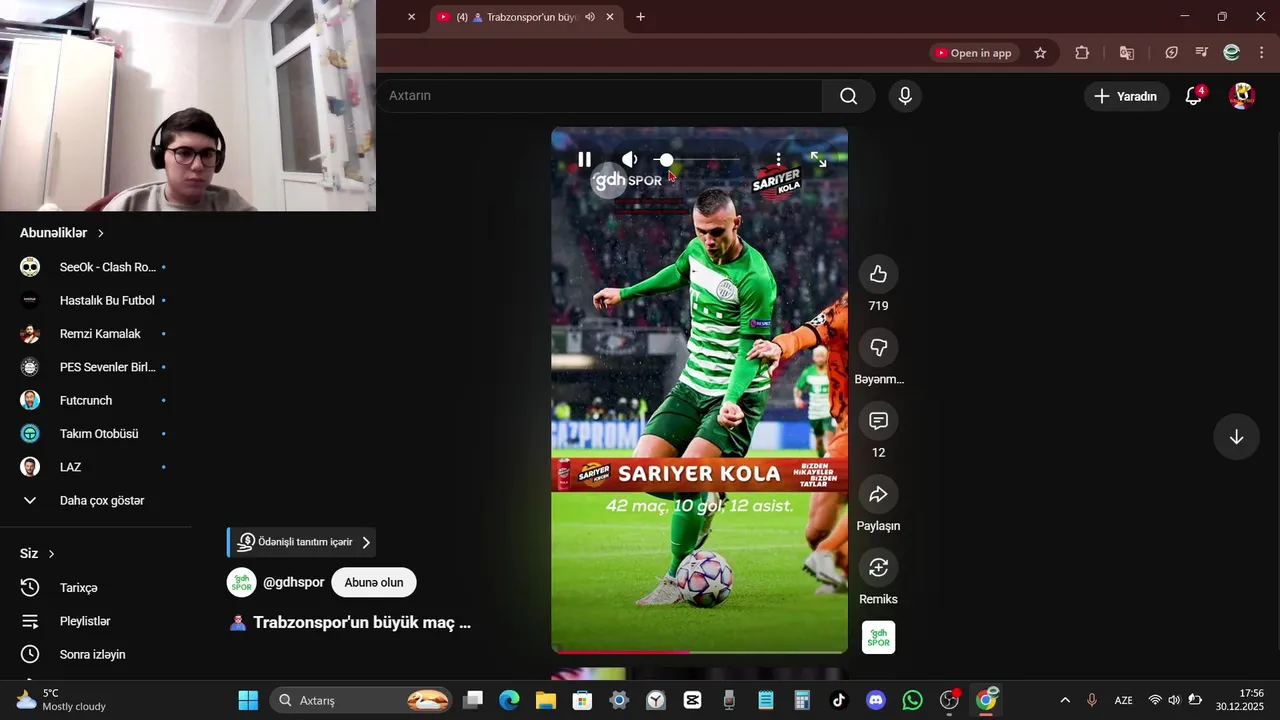
Task: Open the gdh Spor sound thumbnail
Action: 878,637
